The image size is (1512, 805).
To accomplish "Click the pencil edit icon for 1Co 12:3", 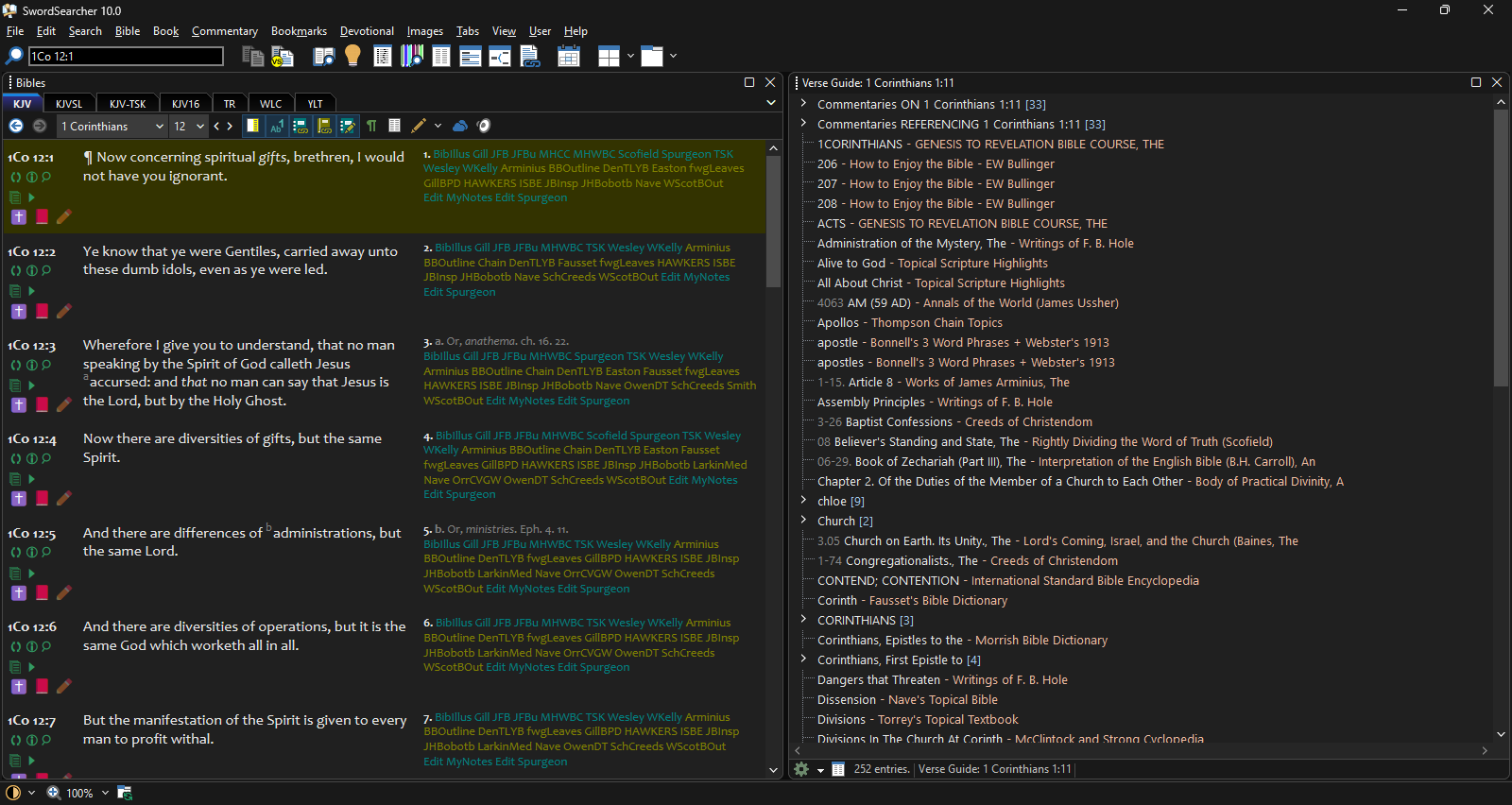I will tap(64, 404).
